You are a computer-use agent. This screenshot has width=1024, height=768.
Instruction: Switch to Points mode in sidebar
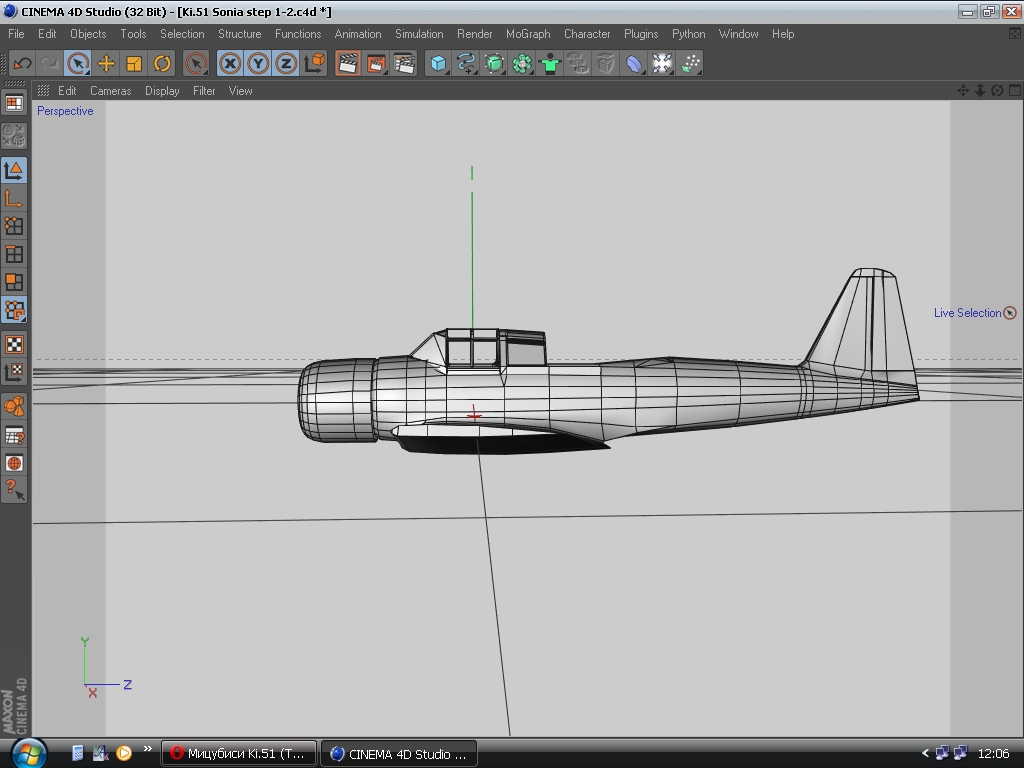point(14,226)
